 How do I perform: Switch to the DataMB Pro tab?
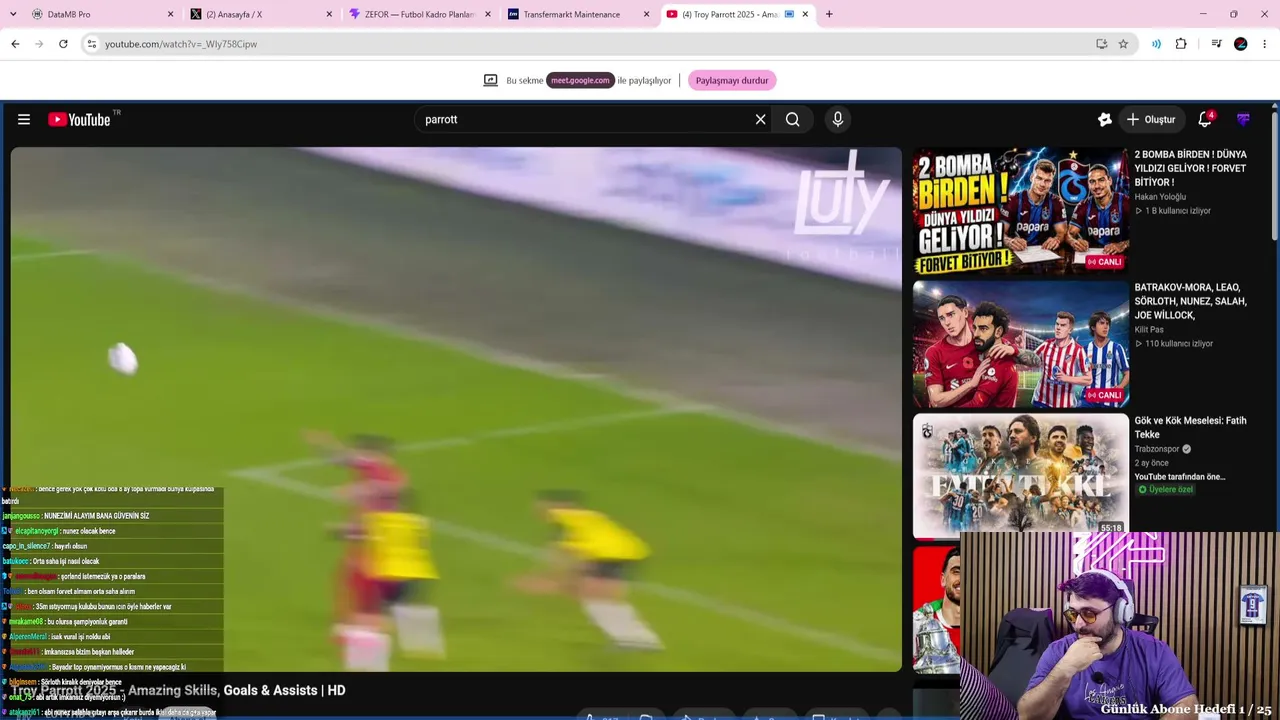click(102, 14)
